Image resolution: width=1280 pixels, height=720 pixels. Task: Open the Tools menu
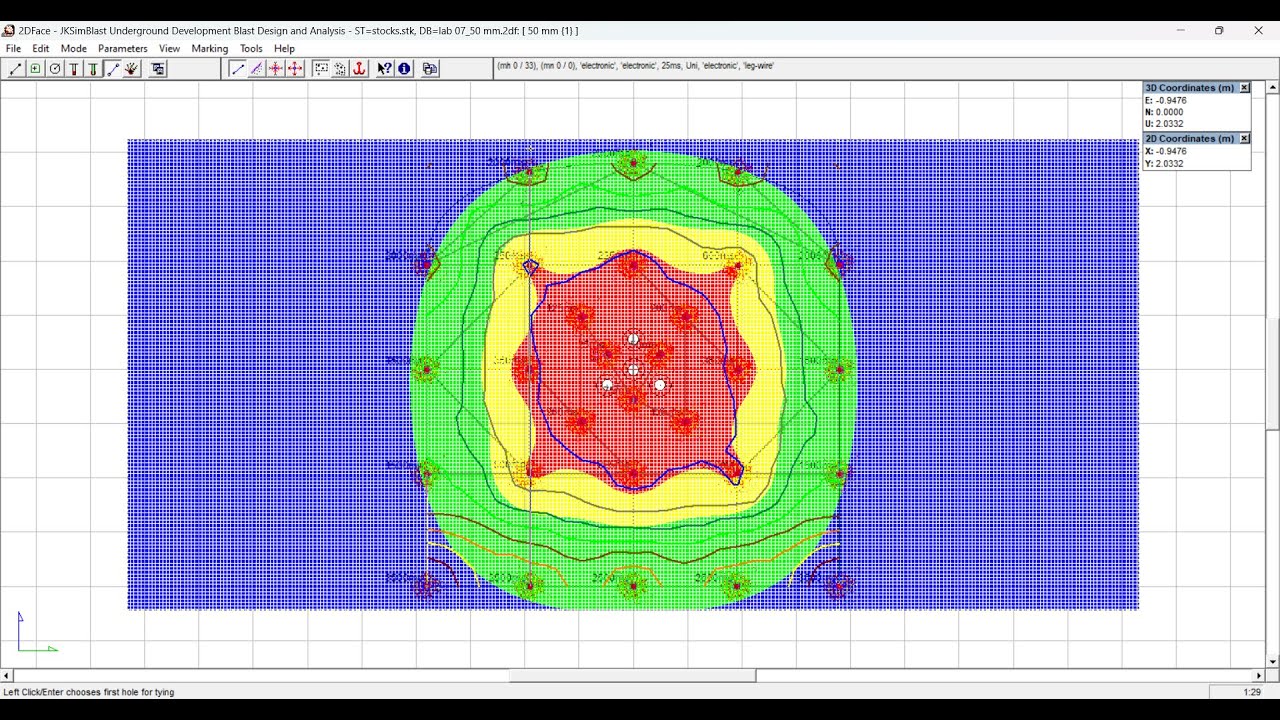coord(251,48)
